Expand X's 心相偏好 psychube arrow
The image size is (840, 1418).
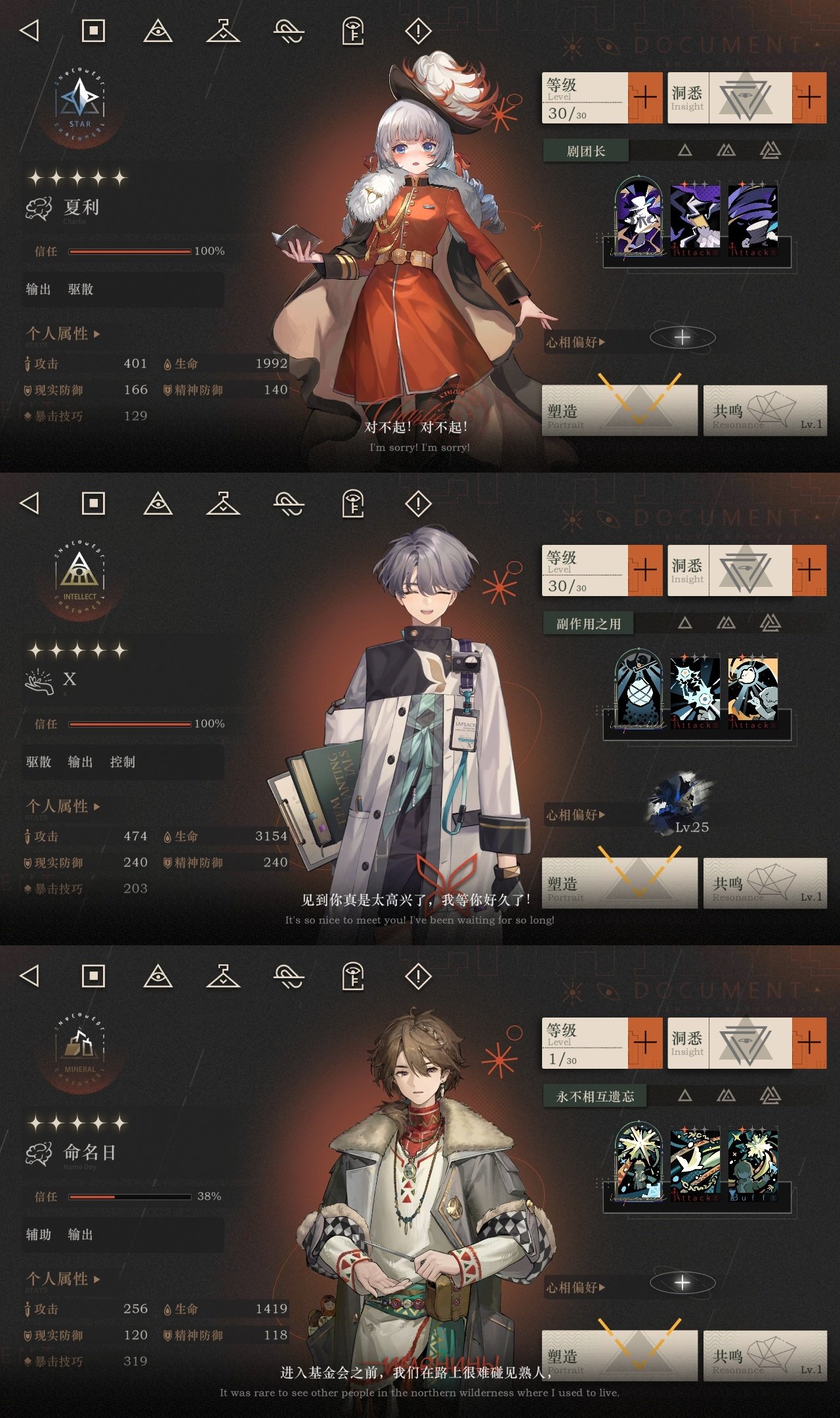[x=602, y=815]
